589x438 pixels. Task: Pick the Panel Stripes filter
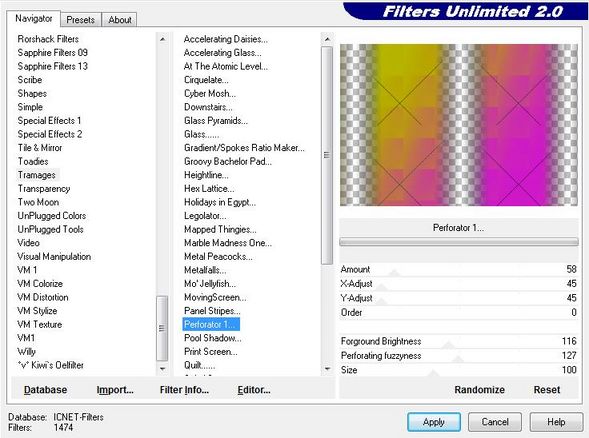pos(212,311)
